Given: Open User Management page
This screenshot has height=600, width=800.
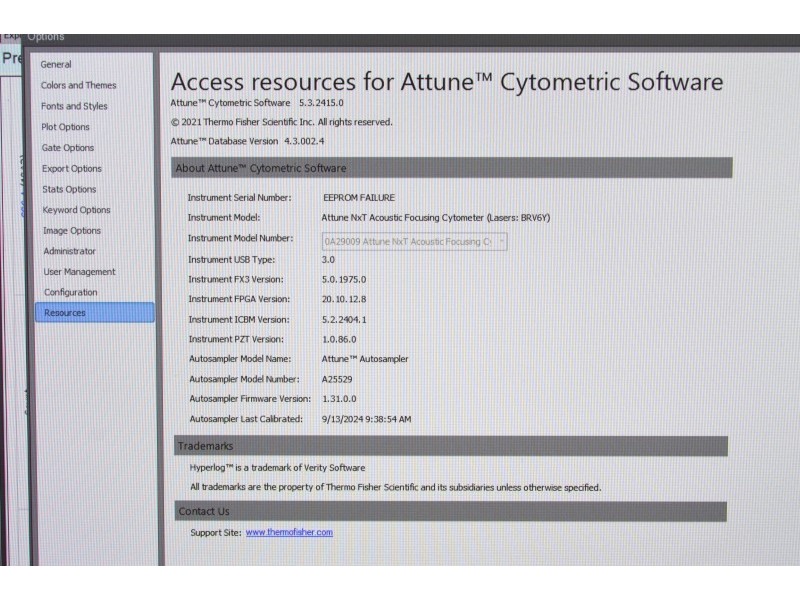Looking at the screenshot, I should click(80, 272).
